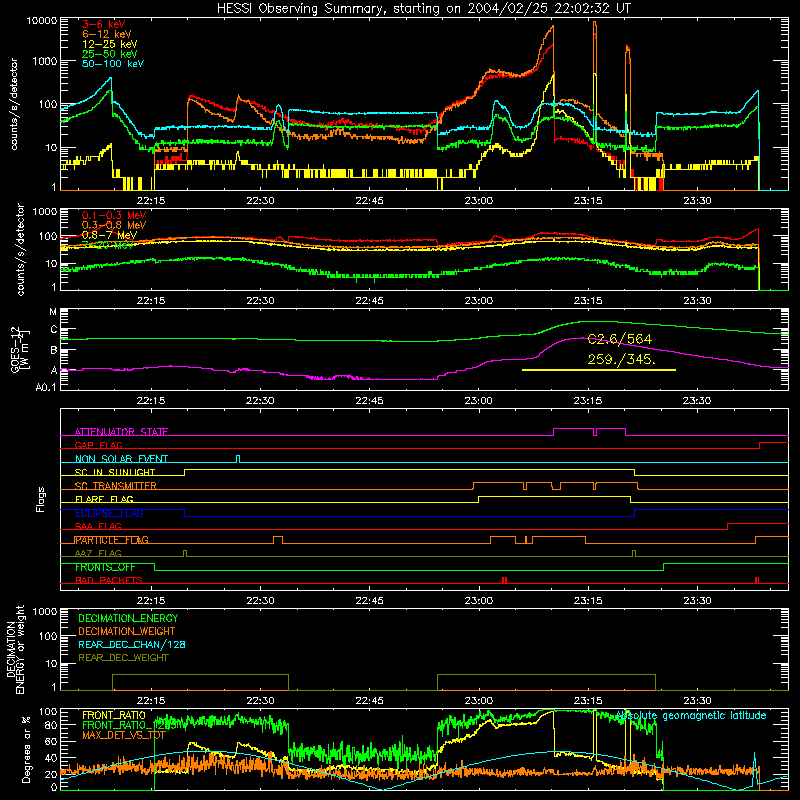Click the yellow flare duration bar in the GOES panel
Viewport: 800px width, 800px height.
click(599, 370)
